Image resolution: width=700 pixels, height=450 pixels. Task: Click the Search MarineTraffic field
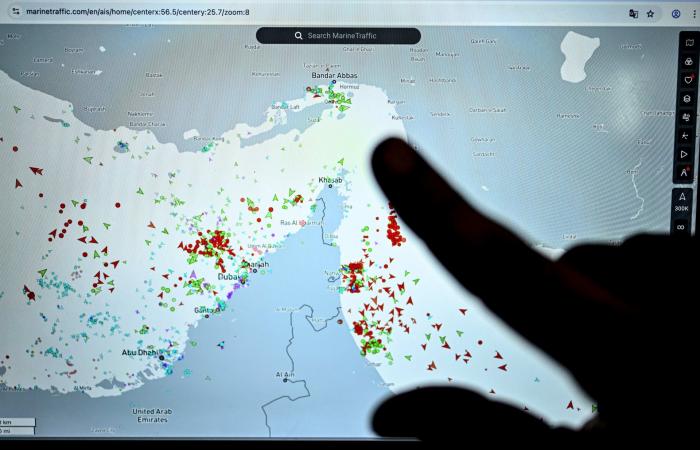[338, 35]
